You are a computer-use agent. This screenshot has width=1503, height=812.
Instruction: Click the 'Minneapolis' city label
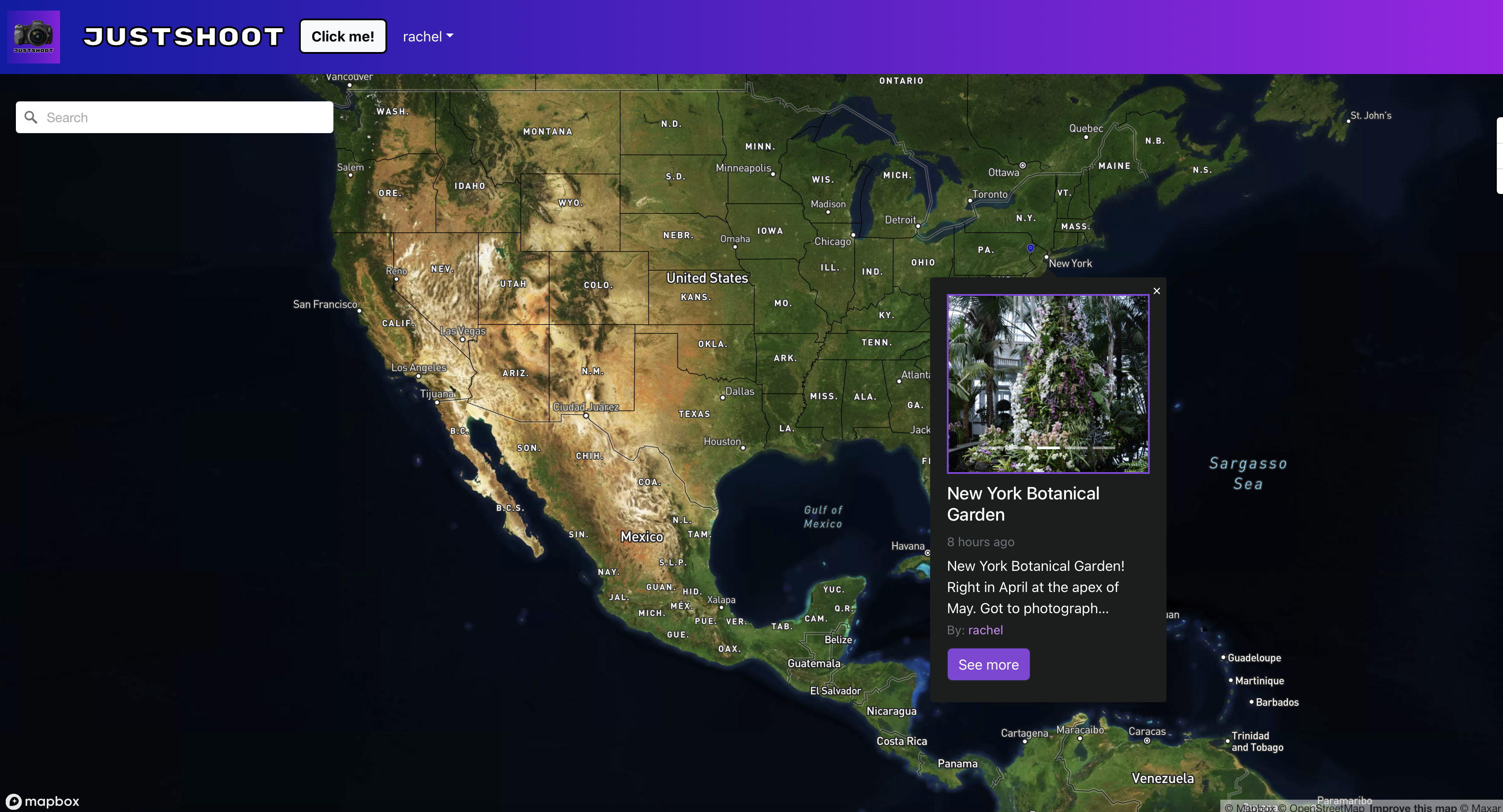pyautogui.click(x=743, y=168)
